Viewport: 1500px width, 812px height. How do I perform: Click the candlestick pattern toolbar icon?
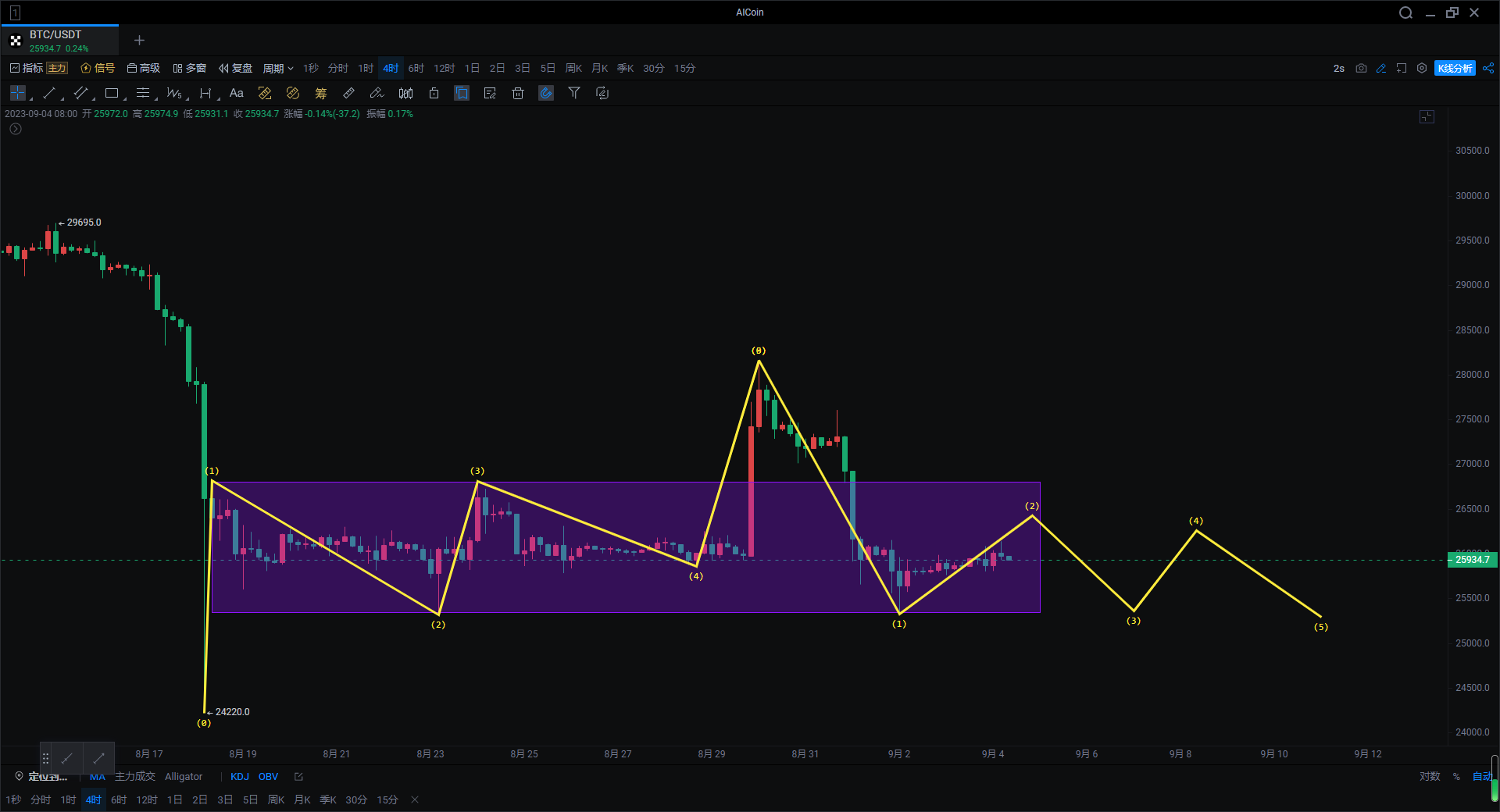(x=405, y=93)
